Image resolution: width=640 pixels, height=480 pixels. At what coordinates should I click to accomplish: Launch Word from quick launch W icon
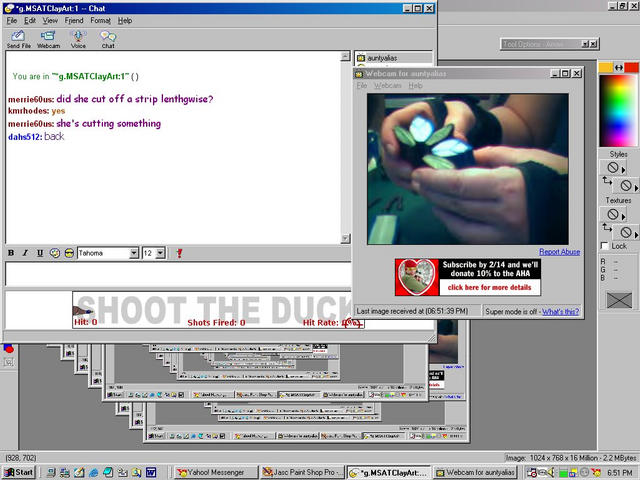[x=151, y=472]
